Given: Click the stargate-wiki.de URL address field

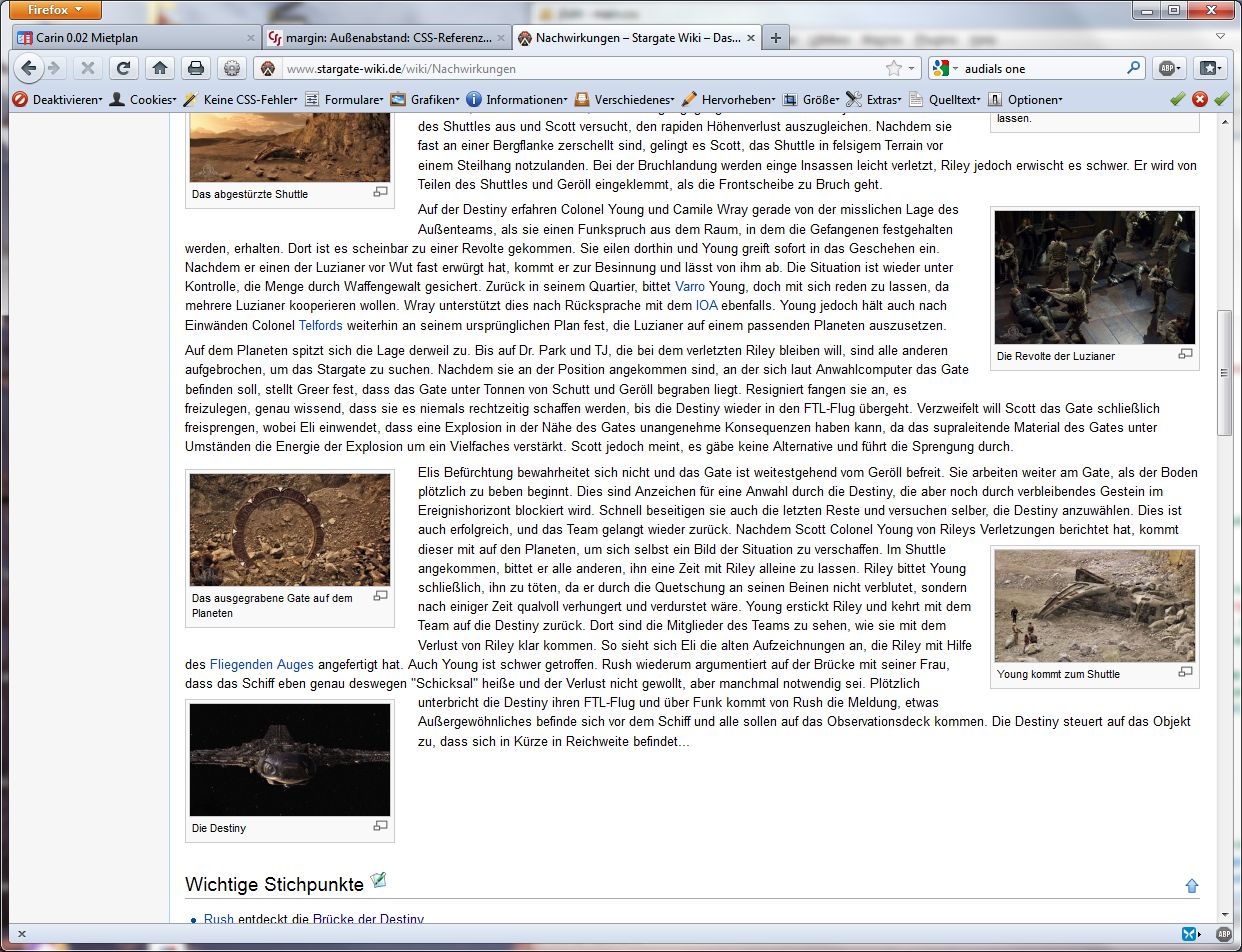Looking at the screenshot, I should click(x=580, y=68).
